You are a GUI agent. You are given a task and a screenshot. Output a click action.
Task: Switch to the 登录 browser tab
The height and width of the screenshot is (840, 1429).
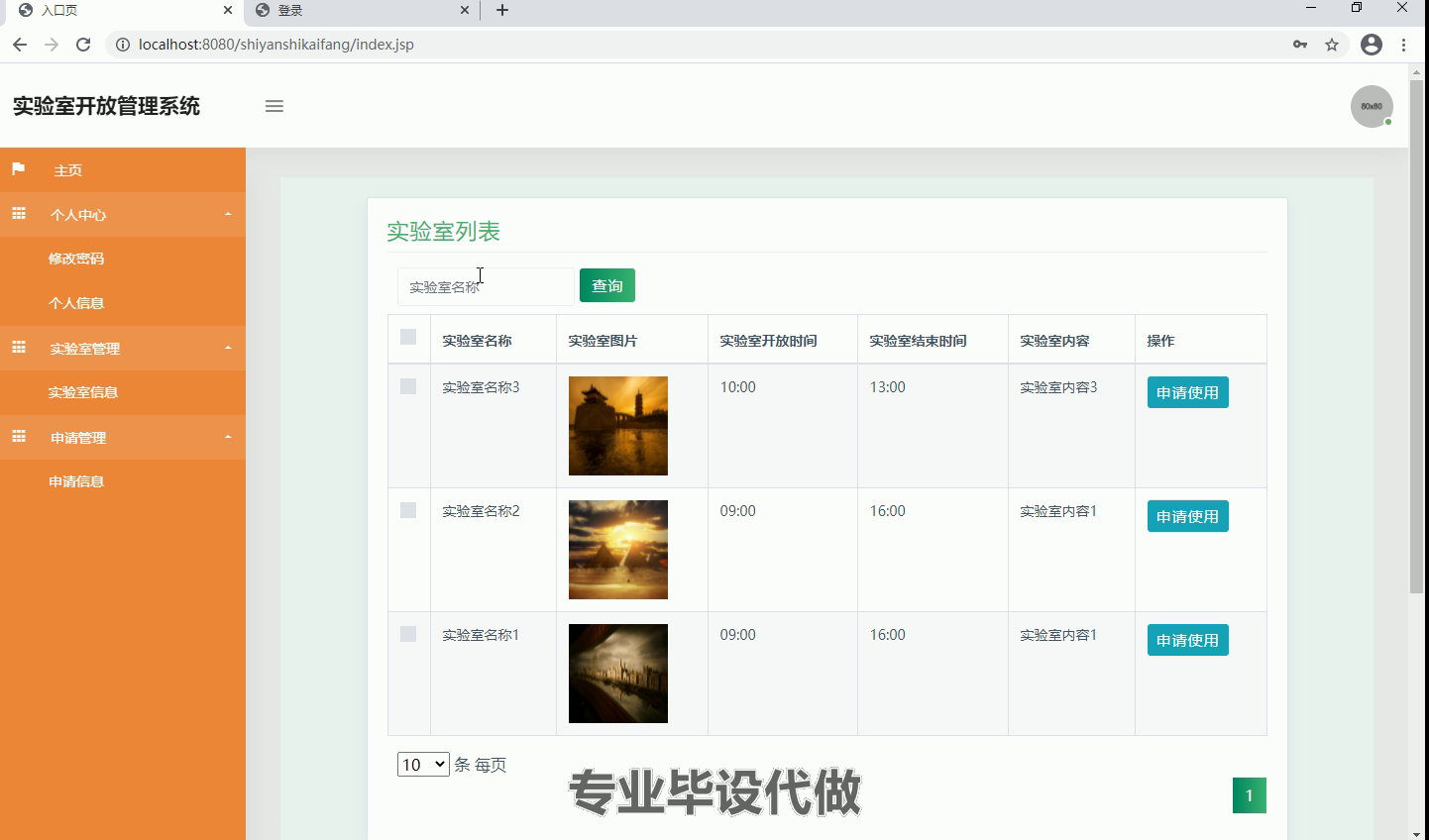[x=362, y=10]
